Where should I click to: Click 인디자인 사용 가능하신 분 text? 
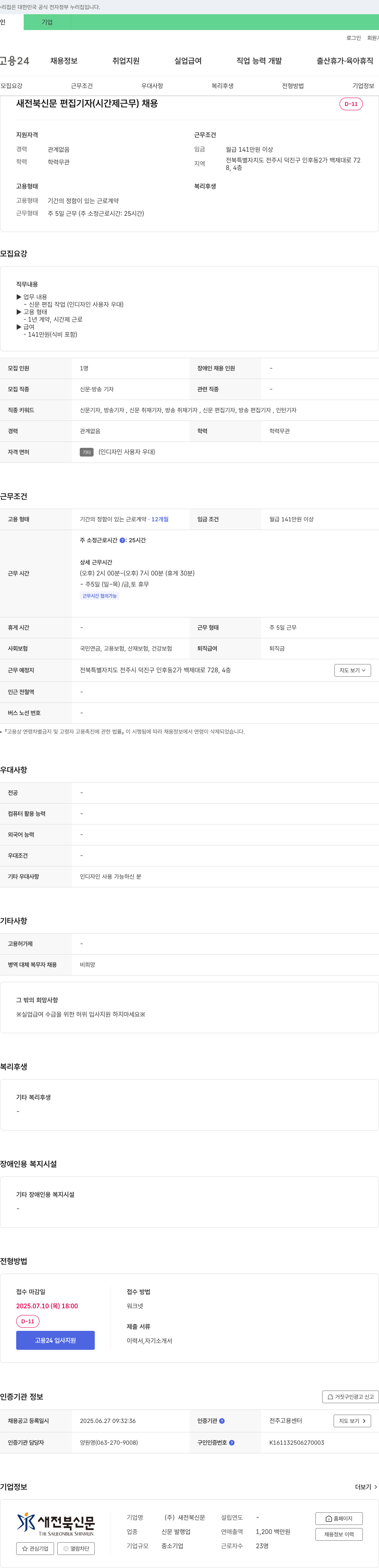tap(111, 877)
